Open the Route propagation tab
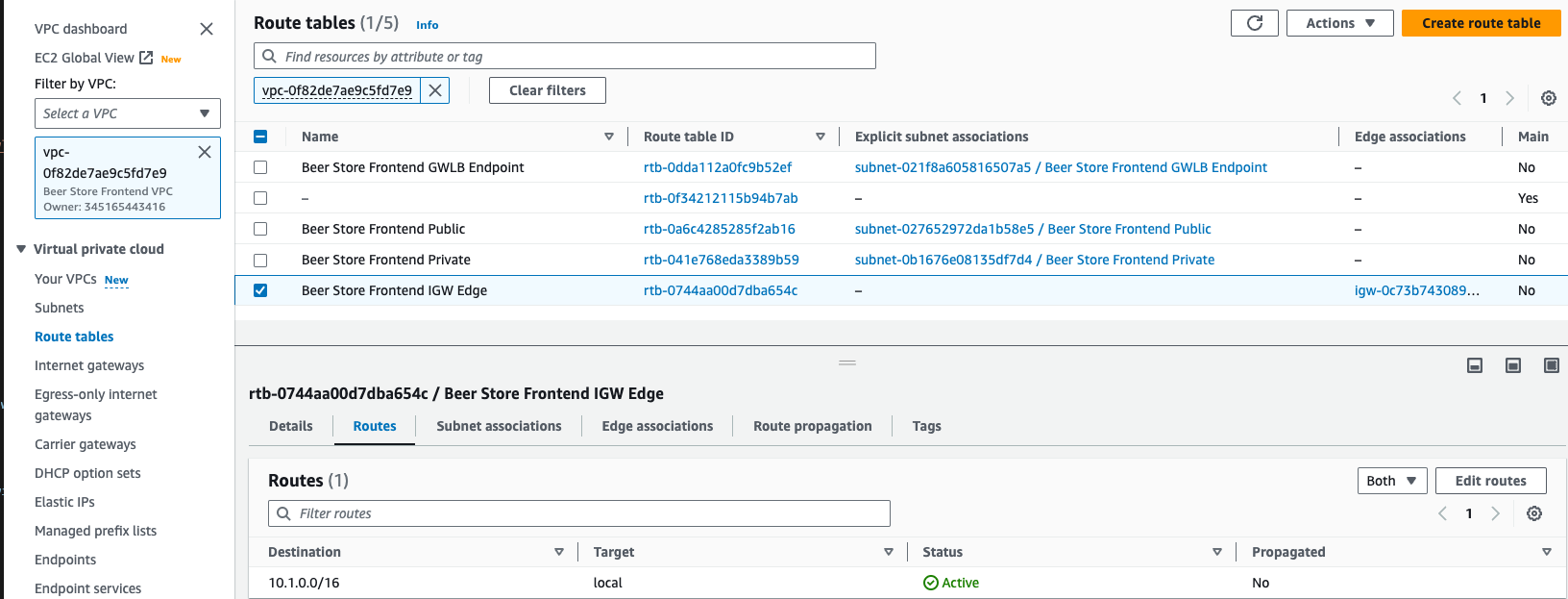The height and width of the screenshot is (599, 1568). point(812,426)
